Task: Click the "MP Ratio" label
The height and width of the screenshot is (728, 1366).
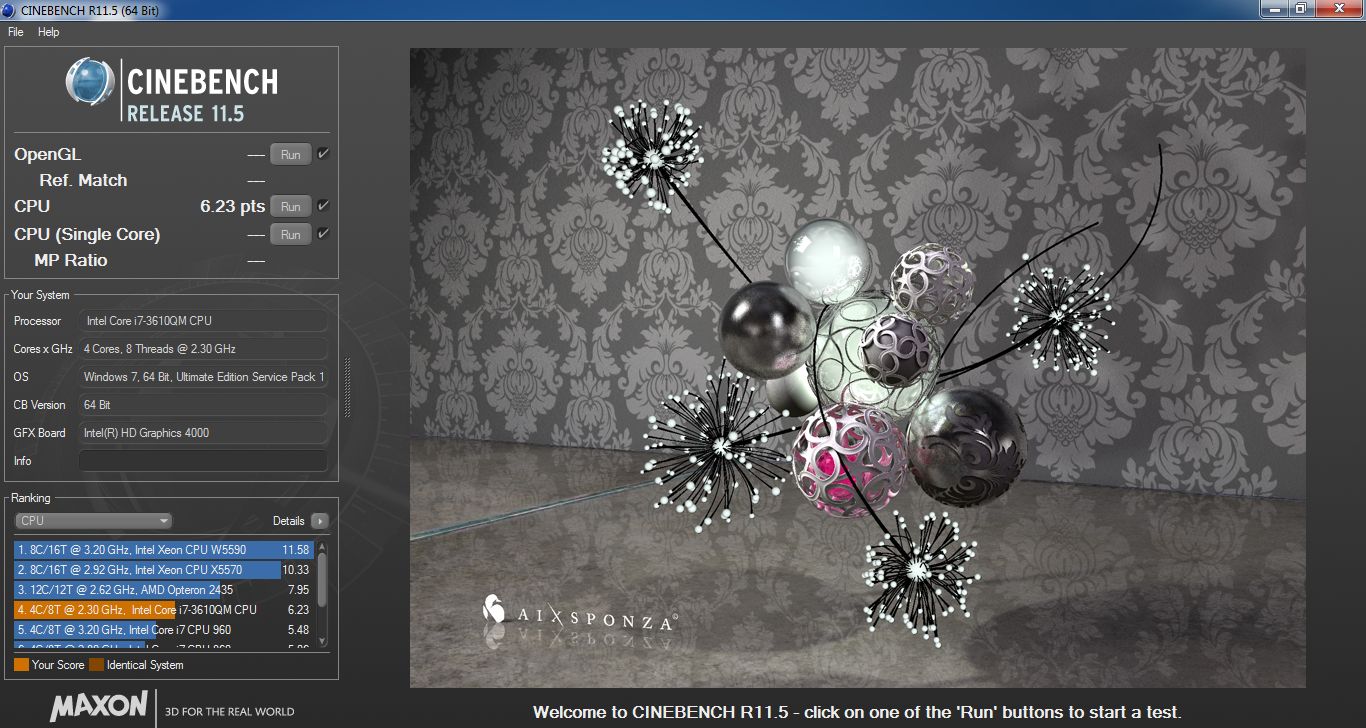Action: point(70,261)
